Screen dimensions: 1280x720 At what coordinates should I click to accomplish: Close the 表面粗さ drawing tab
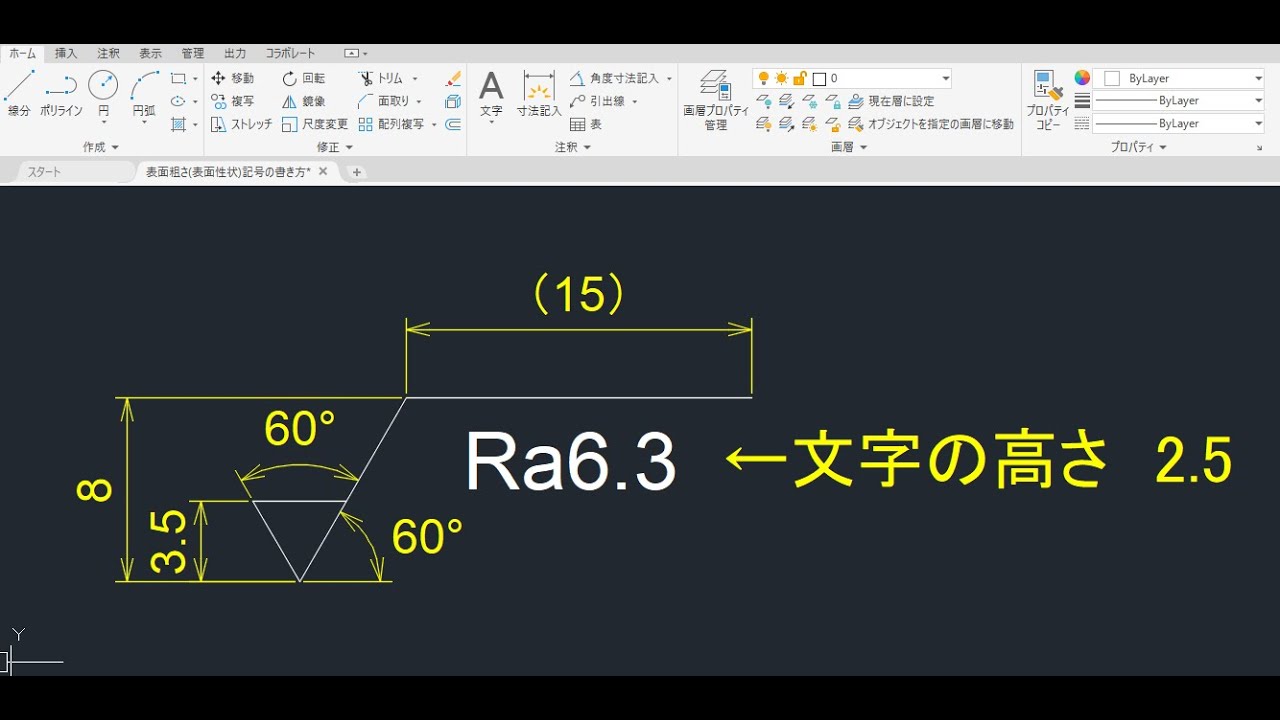pos(323,171)
